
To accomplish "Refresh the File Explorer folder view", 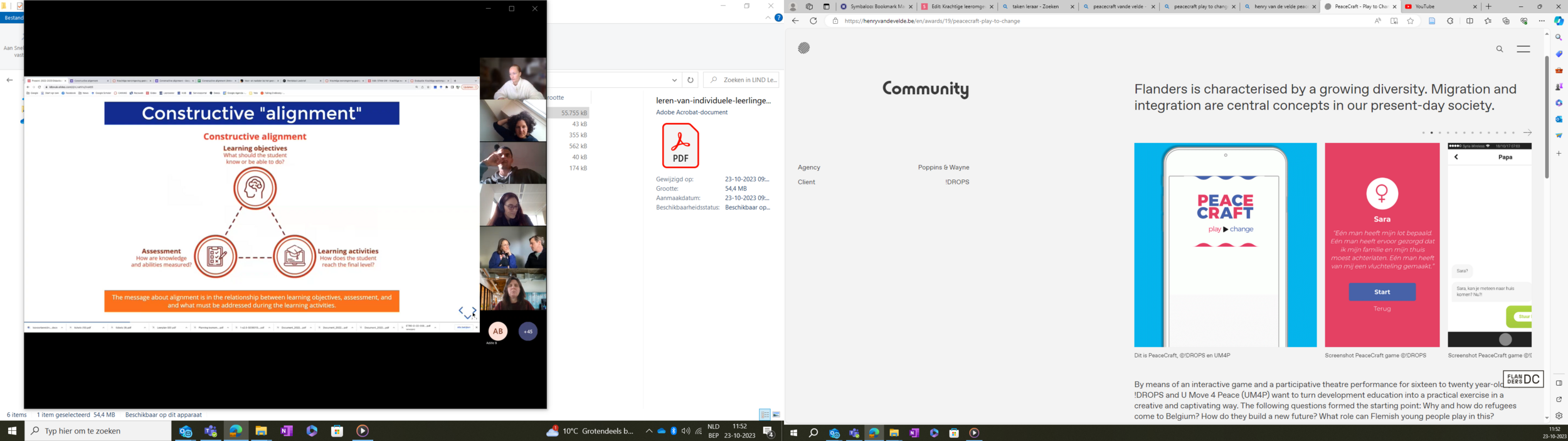I will coord(691,80).
